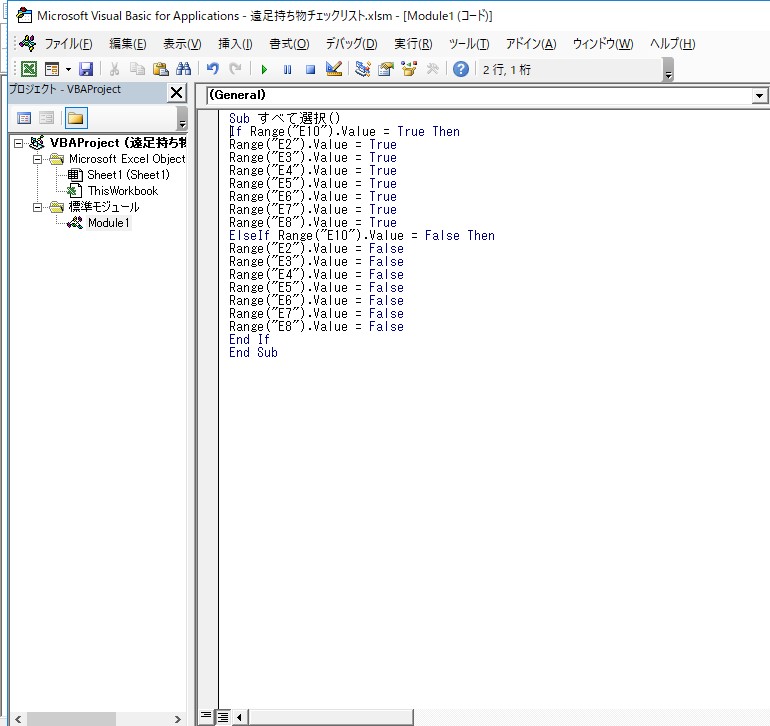770x726 pixels.
Task: Open the 実行(R) menu
Action: click(413, 44)
